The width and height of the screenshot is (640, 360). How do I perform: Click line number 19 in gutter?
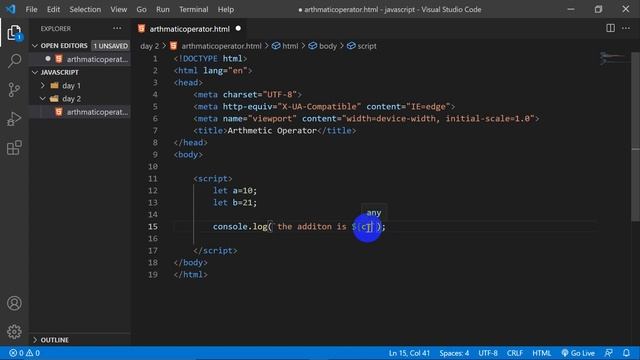click(x=153, y=275)
